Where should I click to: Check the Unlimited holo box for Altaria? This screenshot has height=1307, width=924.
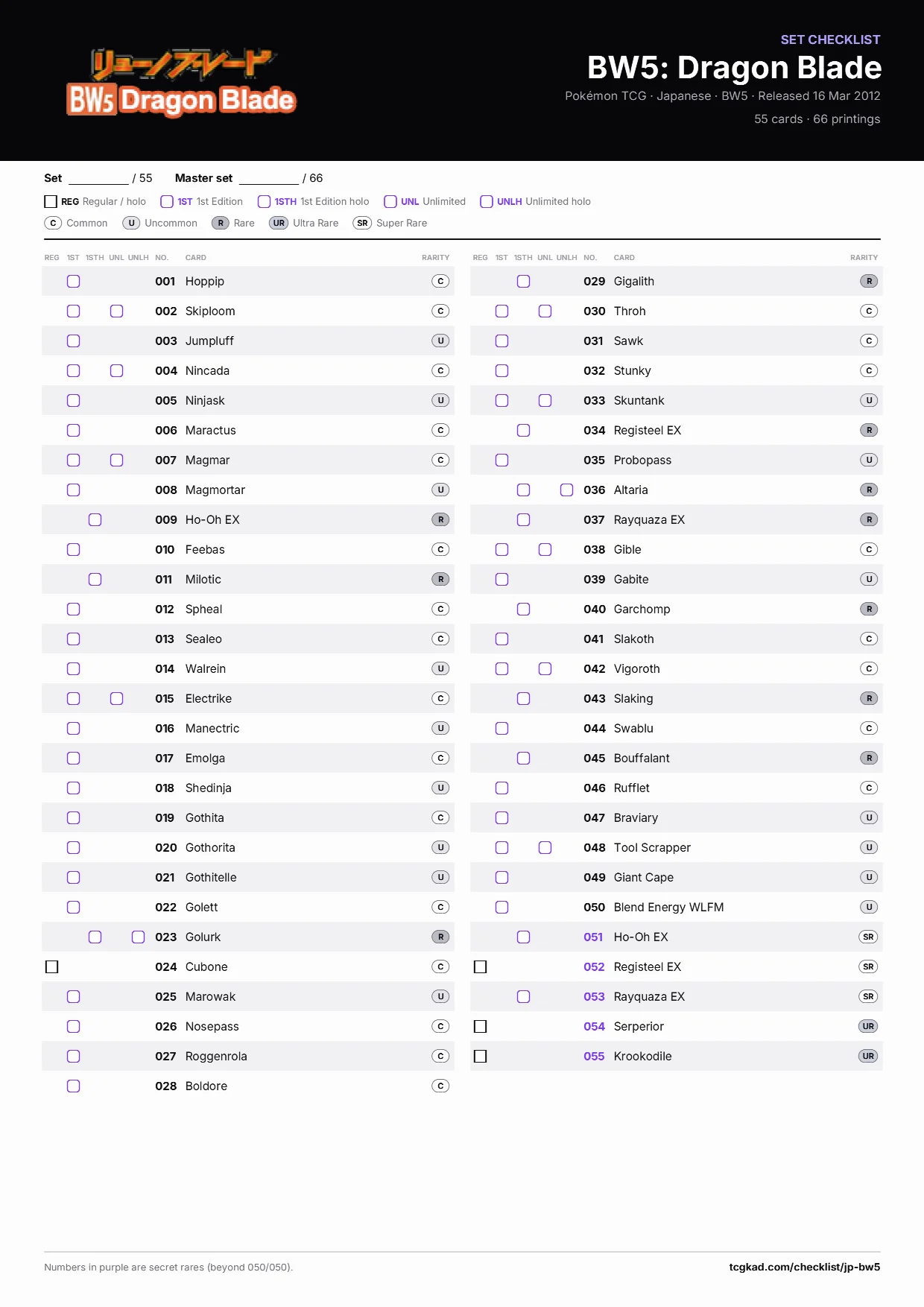[x=566, y=490]
